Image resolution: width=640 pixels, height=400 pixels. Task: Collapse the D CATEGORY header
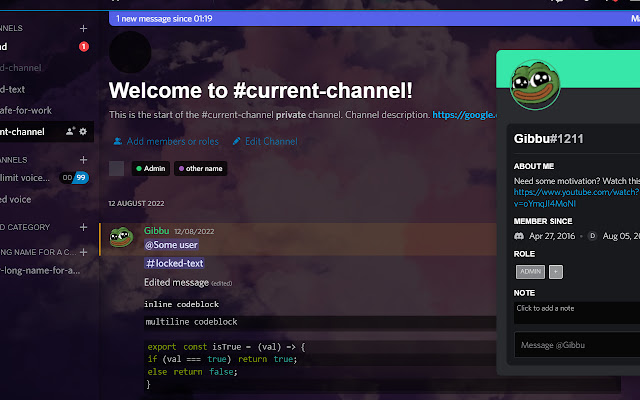tap(25, 227)
